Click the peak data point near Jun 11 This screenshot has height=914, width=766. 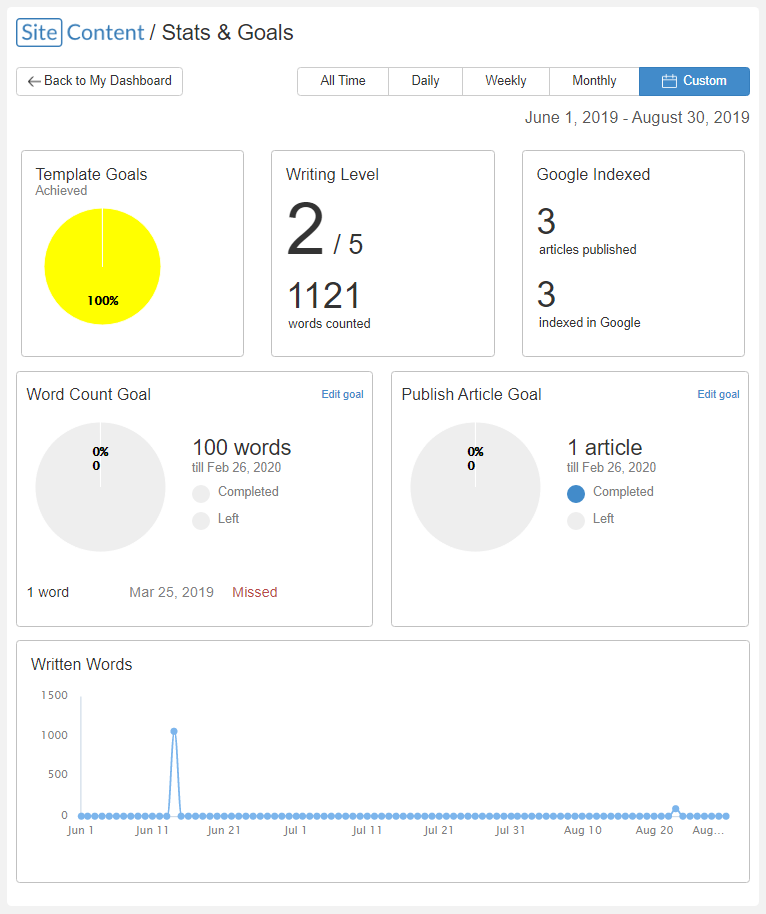174,732
